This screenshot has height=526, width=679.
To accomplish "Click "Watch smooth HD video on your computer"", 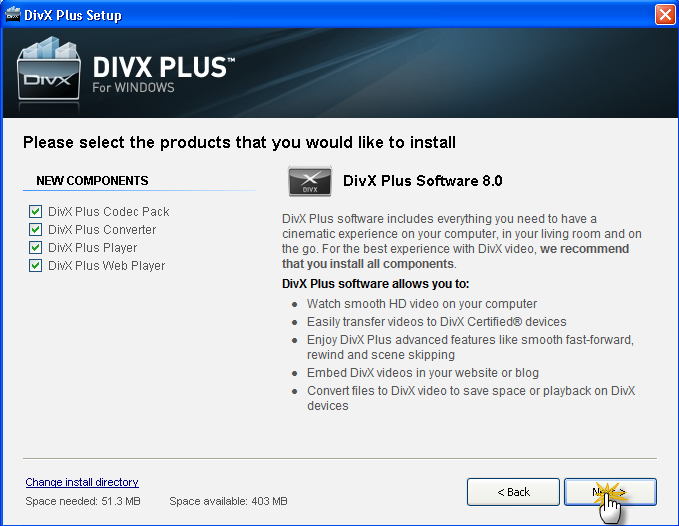I will pyautogui.click(x=422, y=304).
